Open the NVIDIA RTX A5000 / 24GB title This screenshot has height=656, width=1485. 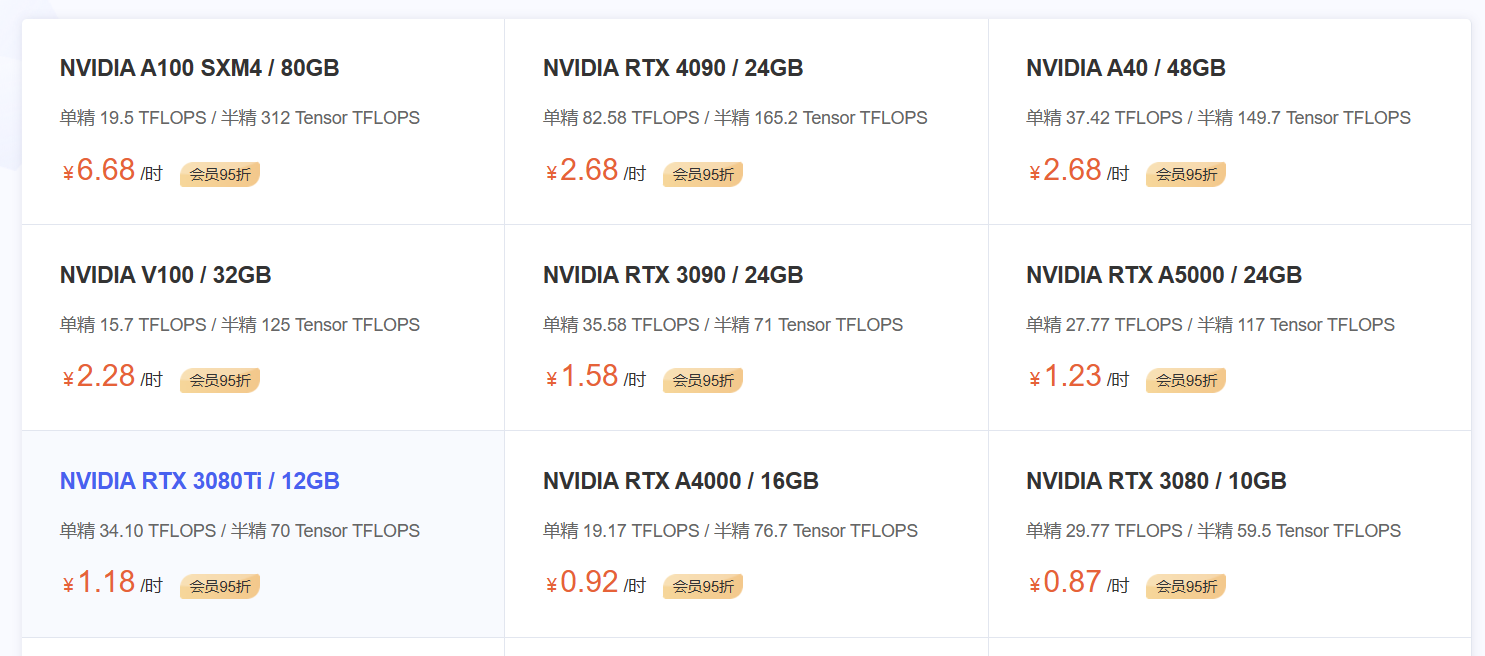(x=1164, y=275)
